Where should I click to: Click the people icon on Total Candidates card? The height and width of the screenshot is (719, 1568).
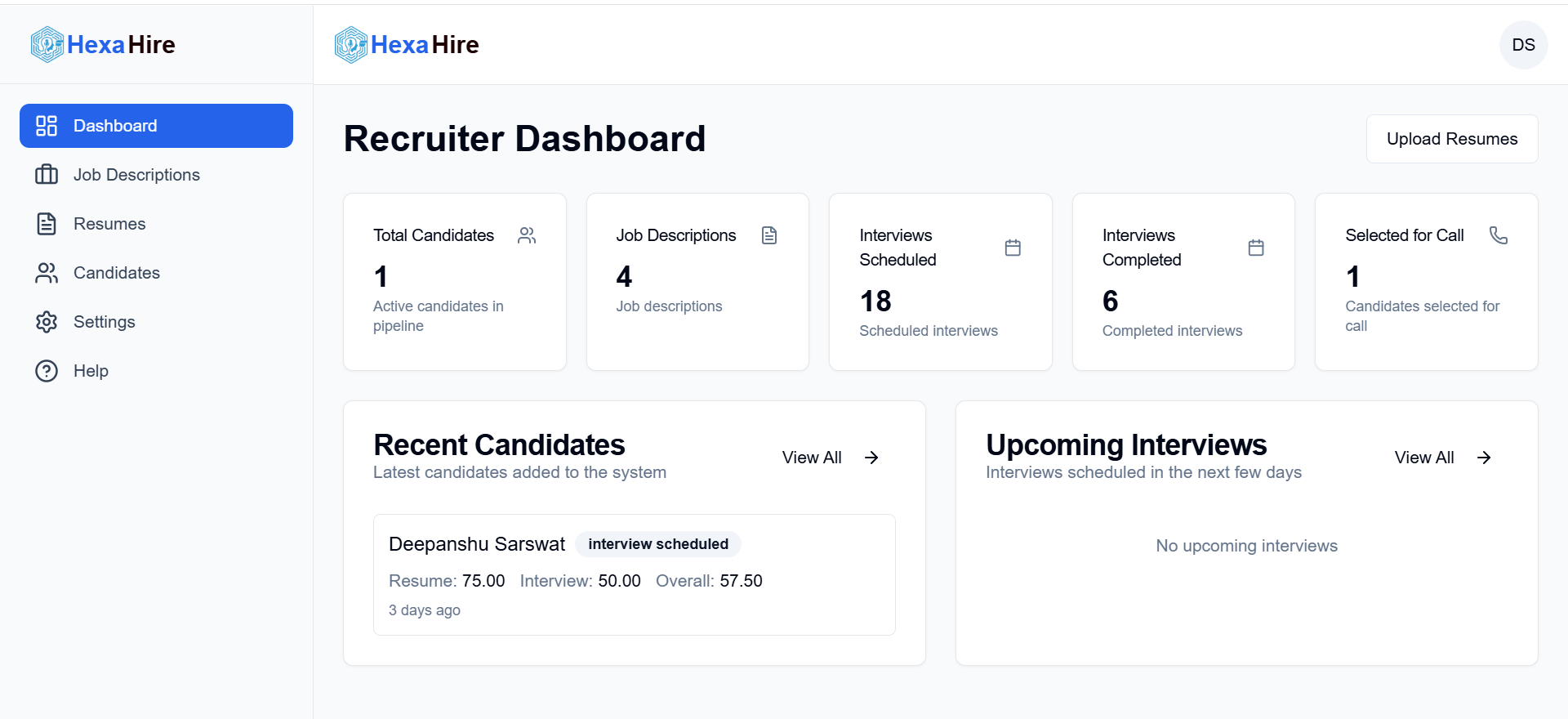point(527,234)
